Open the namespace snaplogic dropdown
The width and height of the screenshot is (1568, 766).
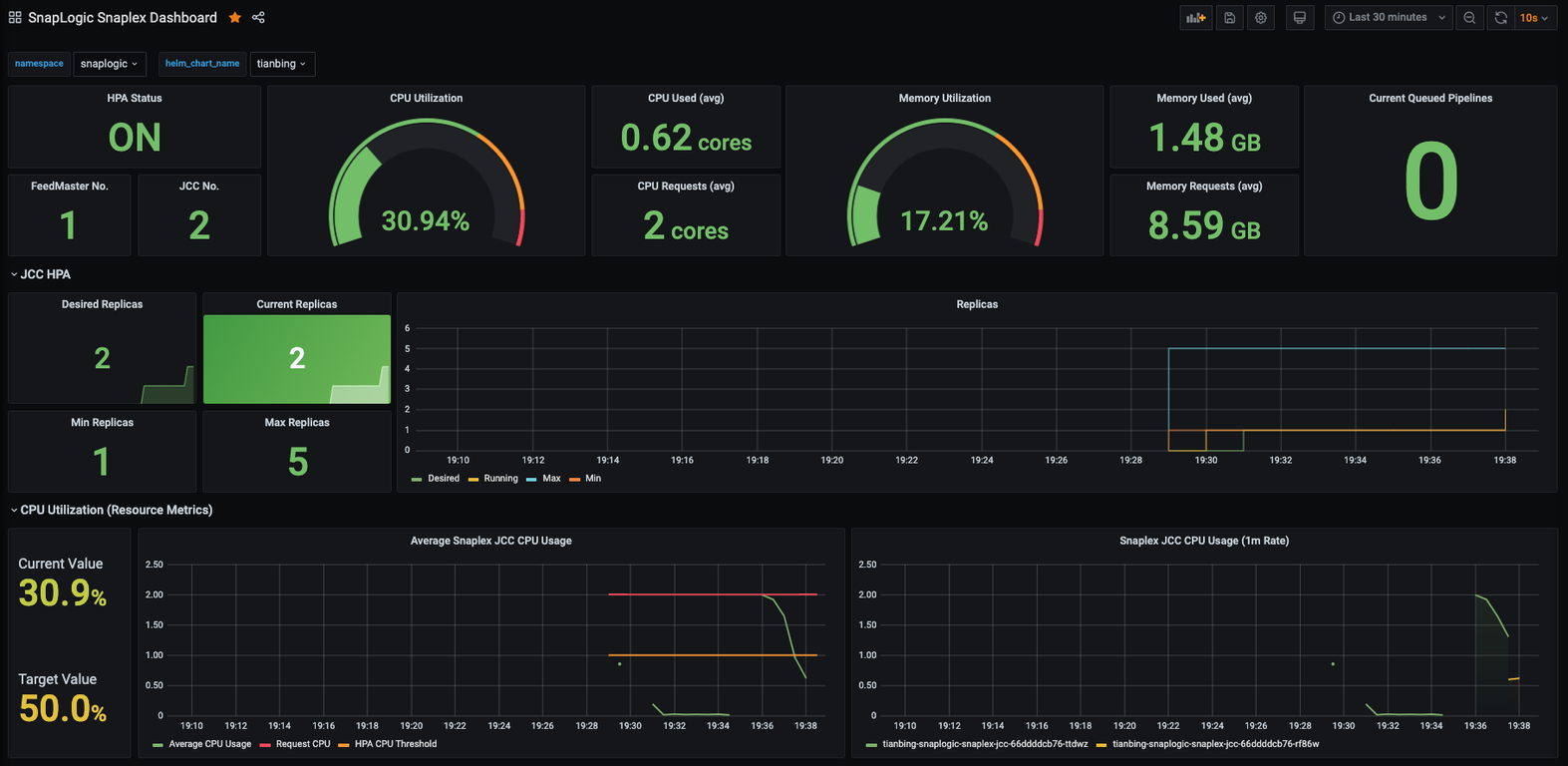click(110, 64)
